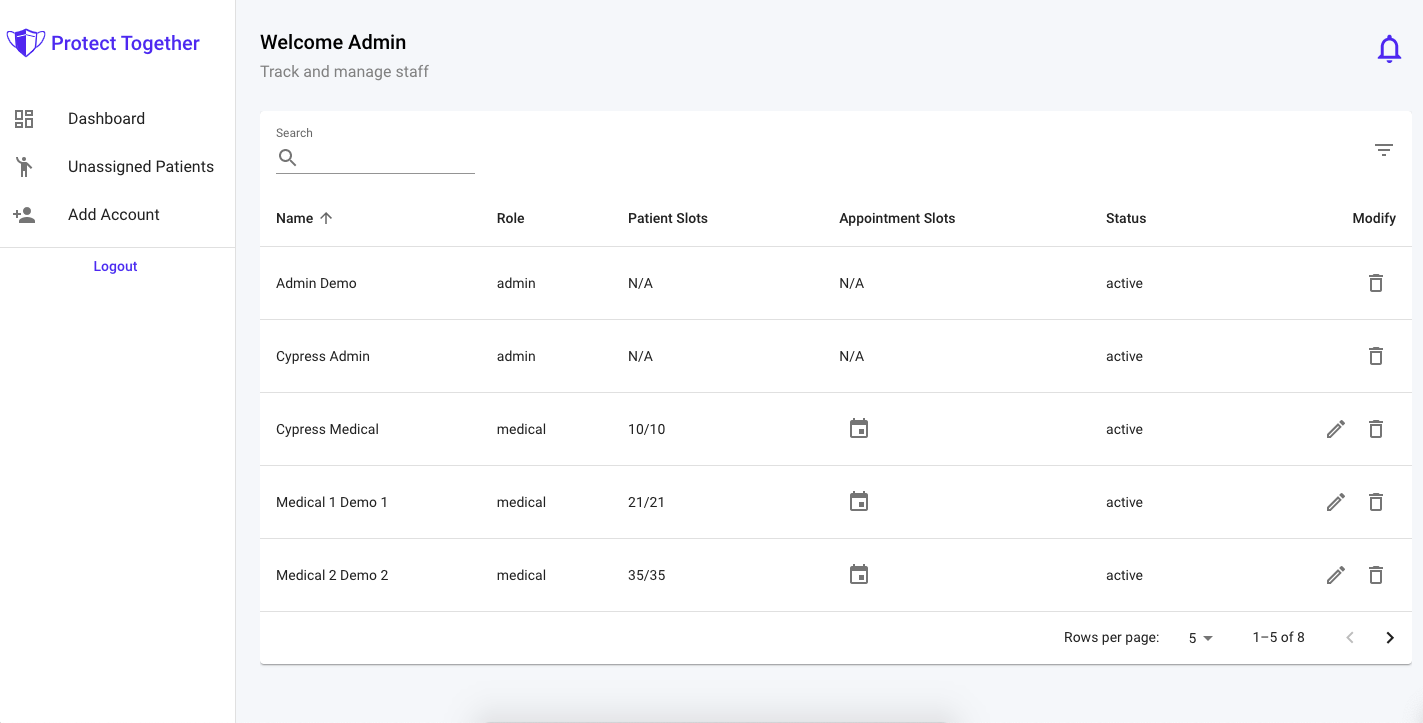The height and width of the screenshot is (723, 1423).
Task: Edit the Medical 2 Demo 2 row
Action: click(1336, 575)
